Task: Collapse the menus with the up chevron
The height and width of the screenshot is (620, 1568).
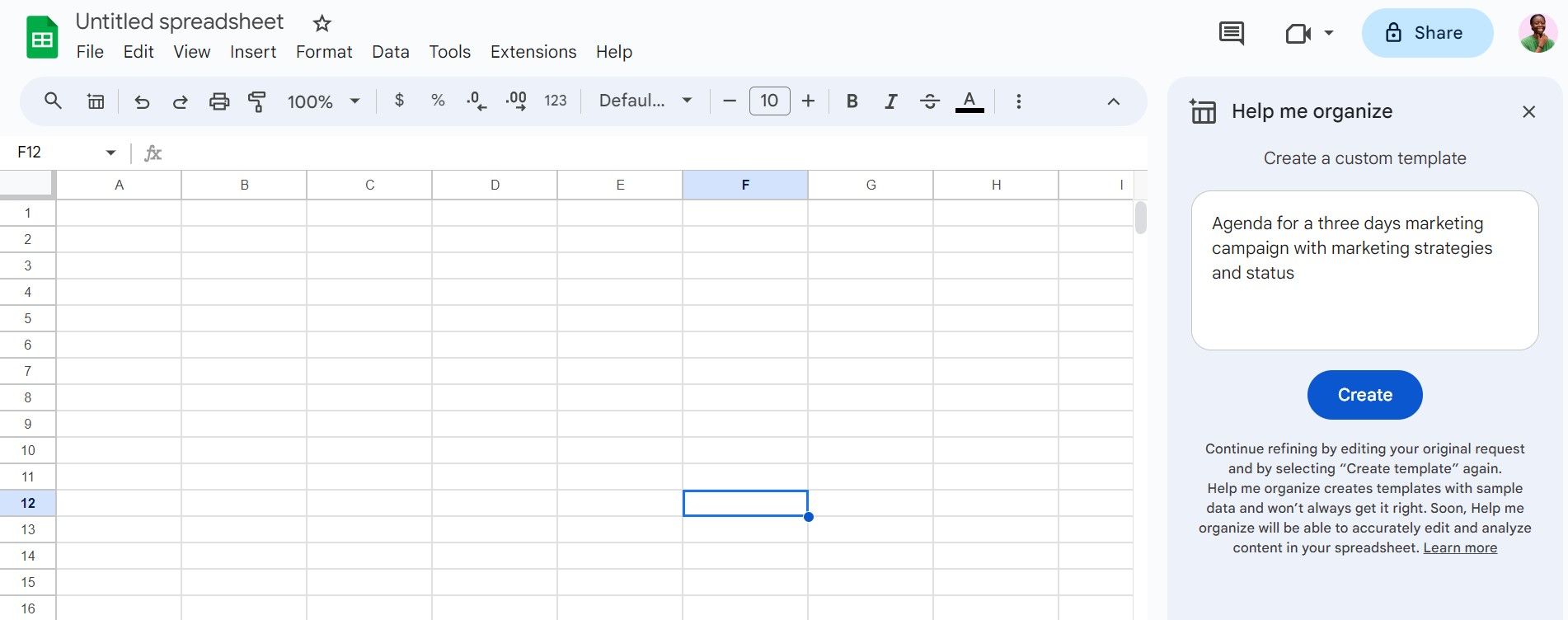Action: click(1113, 101)
